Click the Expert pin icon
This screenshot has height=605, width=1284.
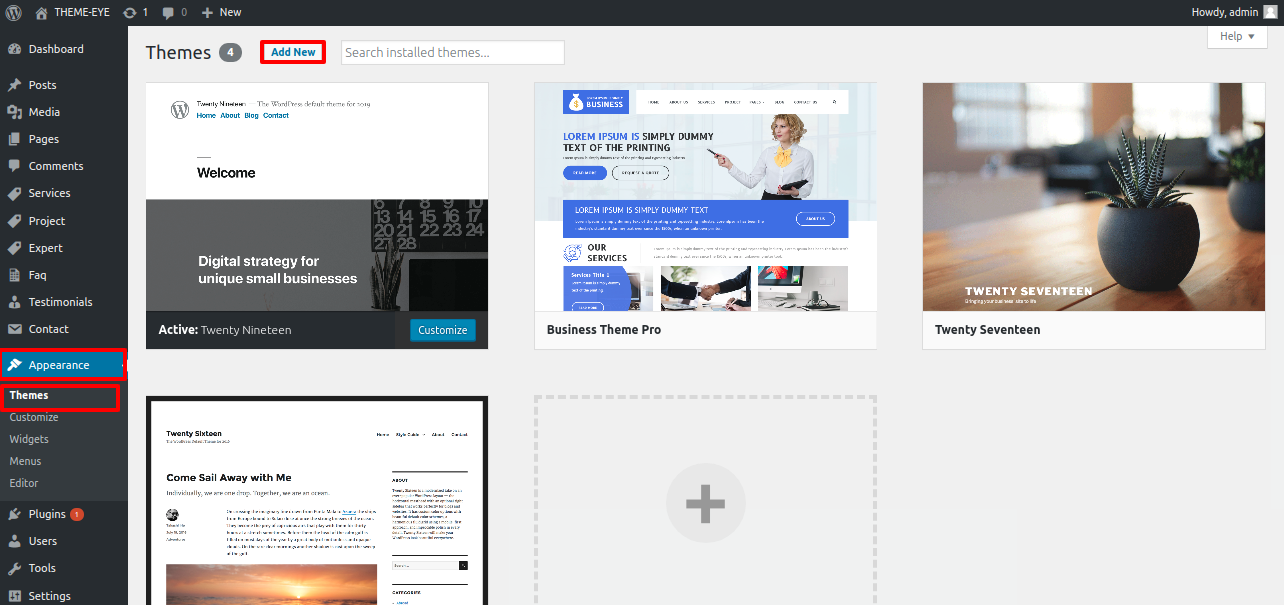[14, 248]
